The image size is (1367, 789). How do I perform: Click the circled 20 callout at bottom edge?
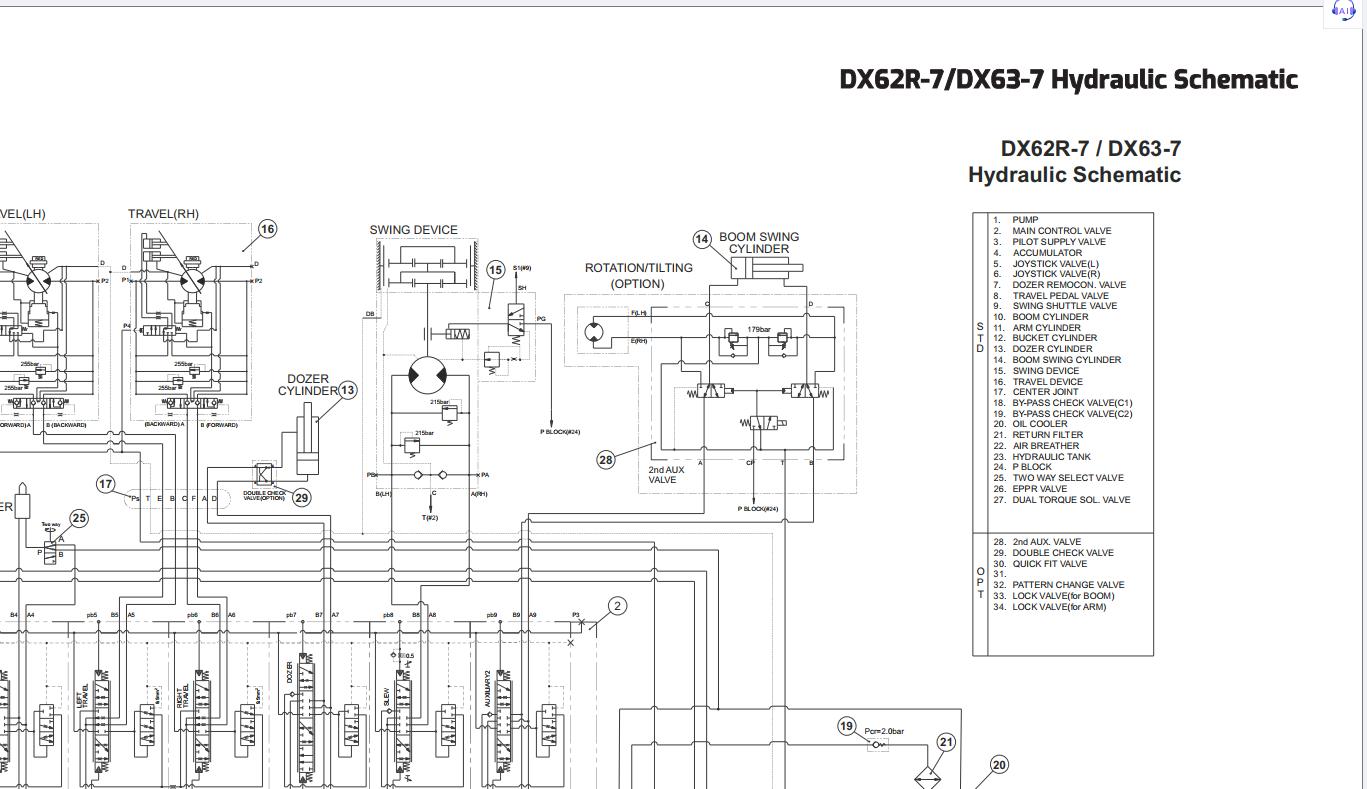click(x=999, y=765)
